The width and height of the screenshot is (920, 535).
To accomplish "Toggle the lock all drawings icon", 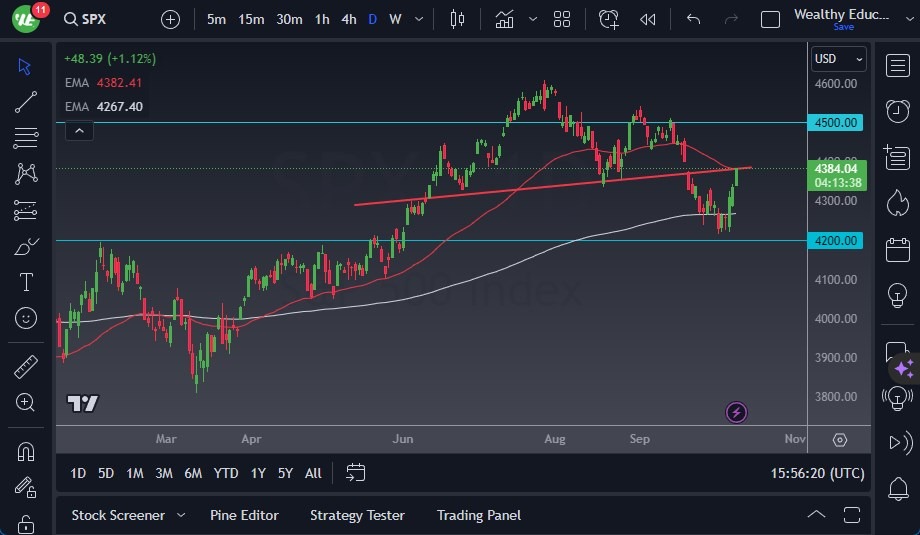I will tap(26, 522).
